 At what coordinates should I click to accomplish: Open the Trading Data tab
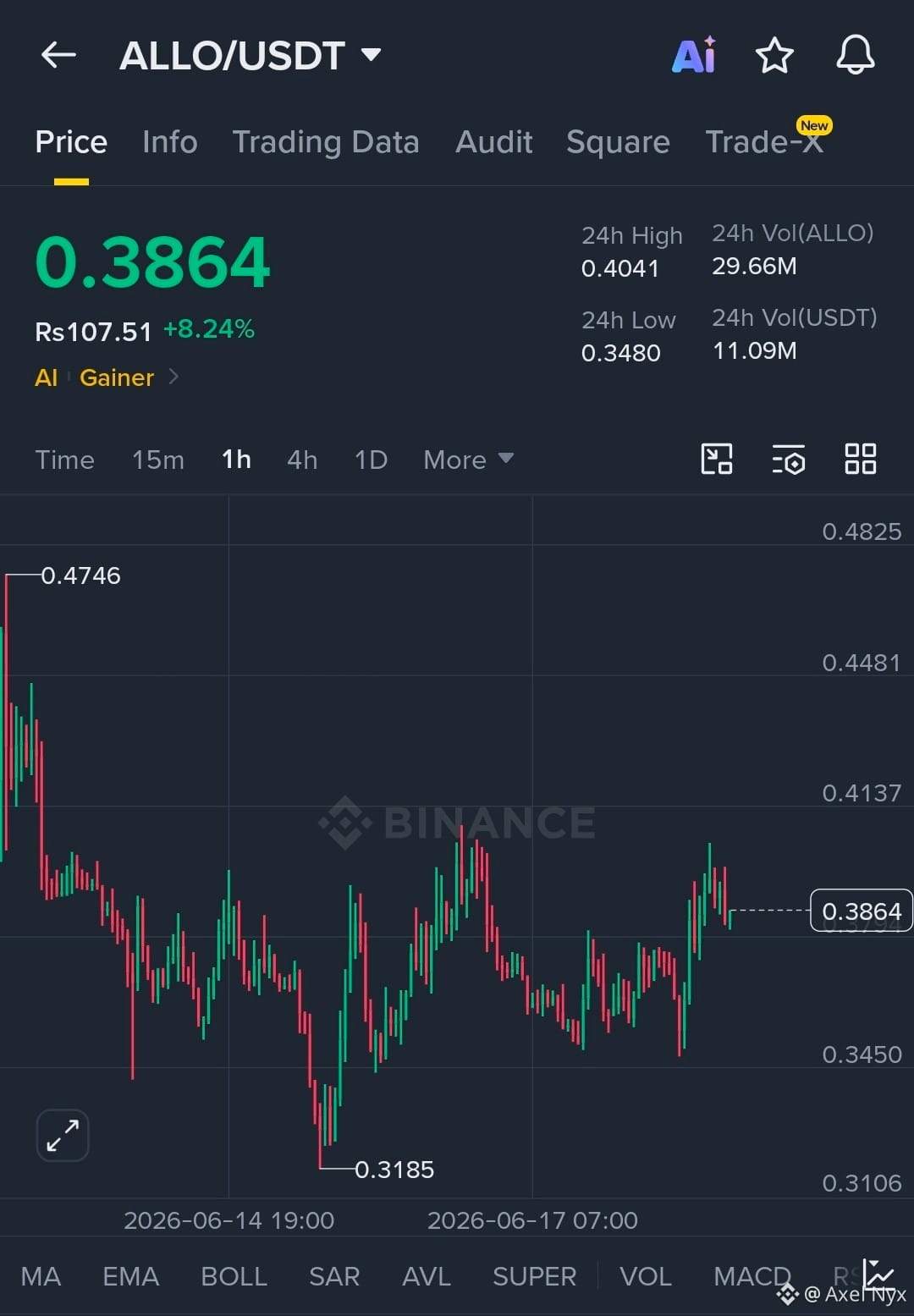click(x=326, y=142)
